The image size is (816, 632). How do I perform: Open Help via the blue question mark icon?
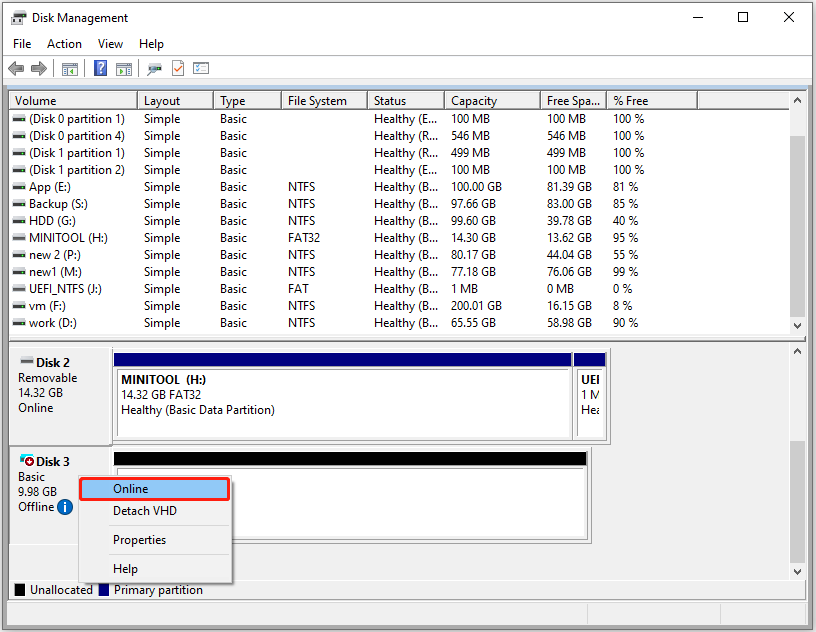coord(100,68)
